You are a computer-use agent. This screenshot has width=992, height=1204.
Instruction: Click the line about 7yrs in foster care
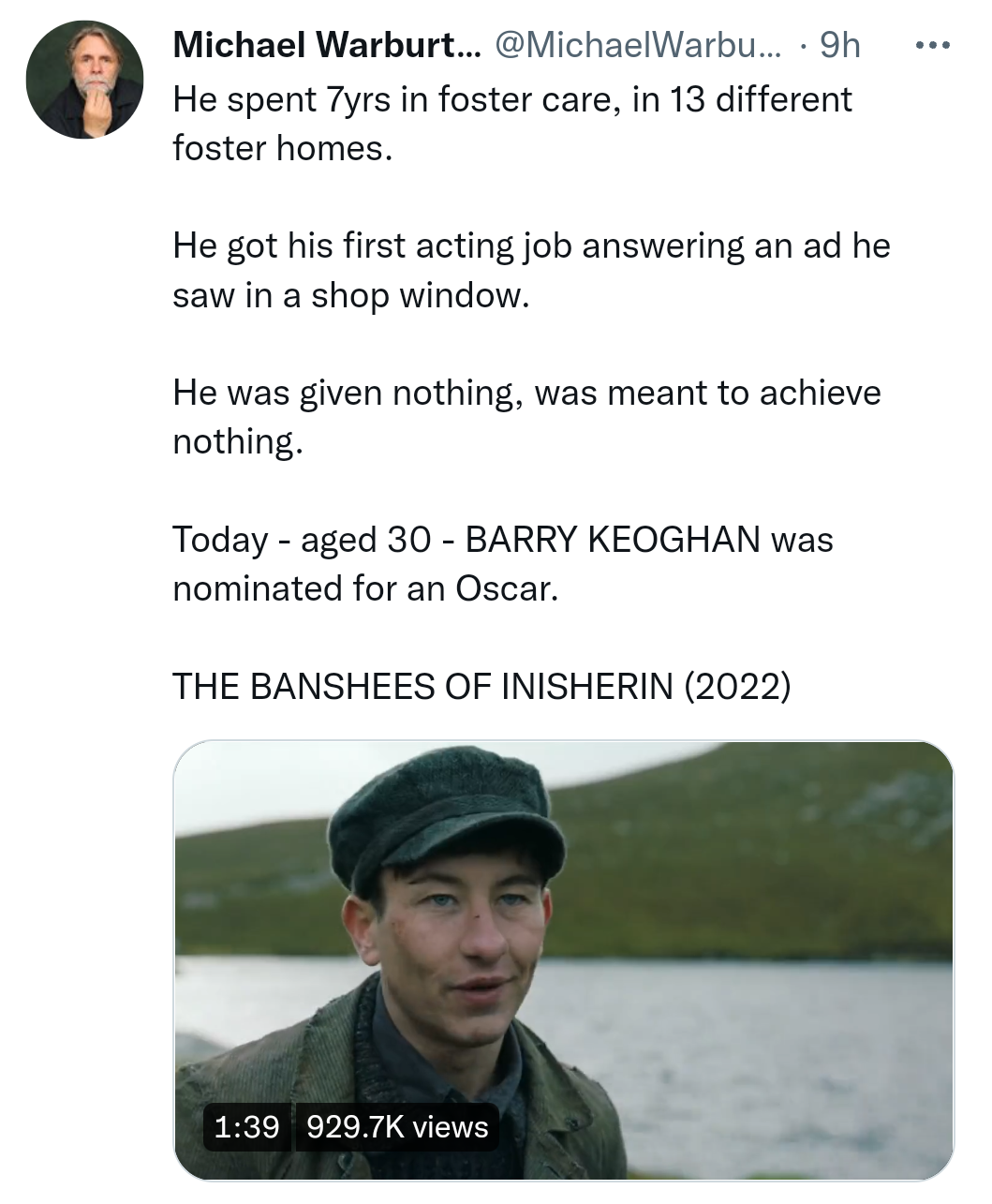coord(511,99)
